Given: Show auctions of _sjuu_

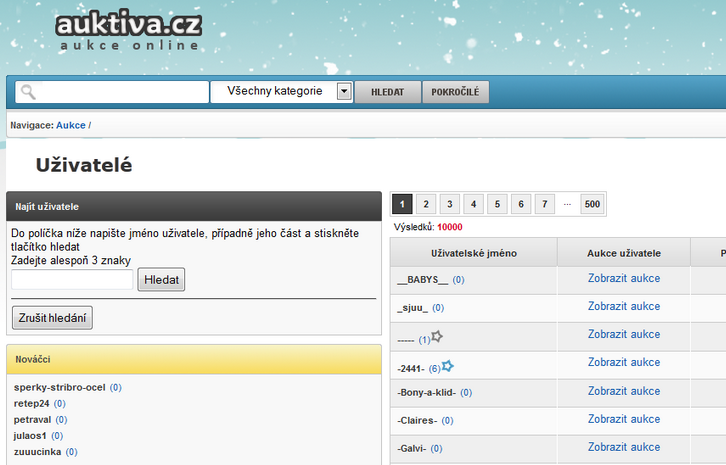Looking at the screenshot, I should tap(624, 306).
